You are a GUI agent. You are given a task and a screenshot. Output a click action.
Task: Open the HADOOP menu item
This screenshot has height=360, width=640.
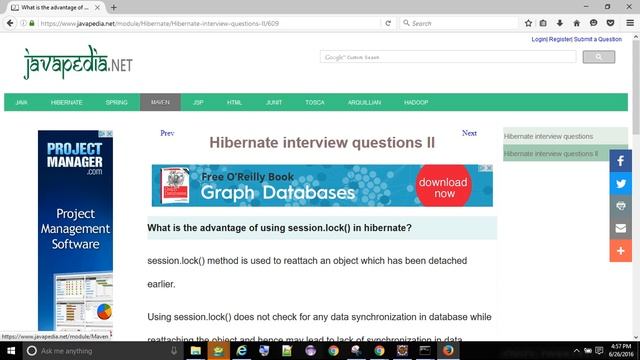click(x=416, y=102)
